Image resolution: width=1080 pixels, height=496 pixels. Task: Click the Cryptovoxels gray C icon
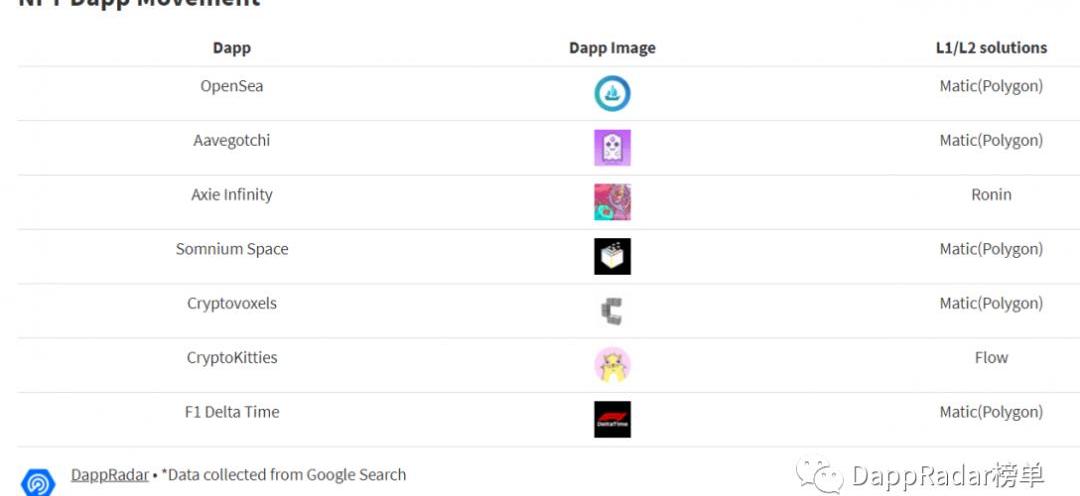pyautogui.click(x=612, y=311)
